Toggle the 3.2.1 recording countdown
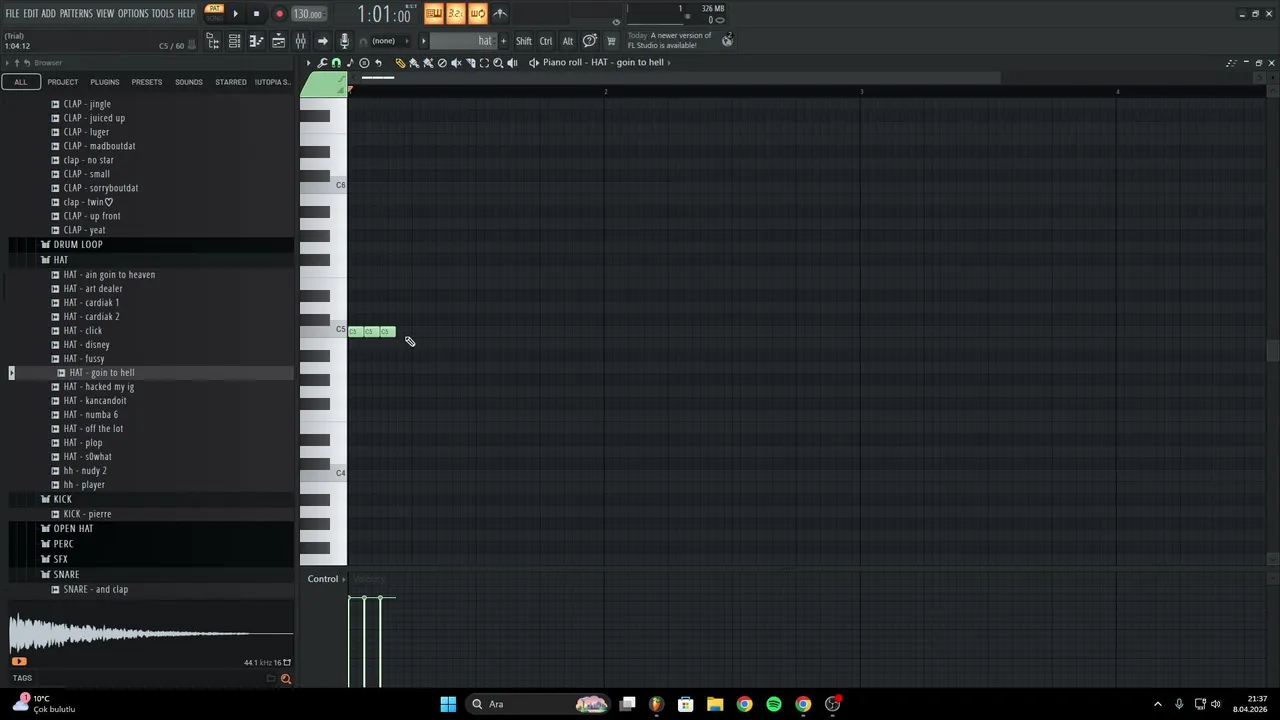Viewport: 1280px width, 720px height. (x=456, y=14)
